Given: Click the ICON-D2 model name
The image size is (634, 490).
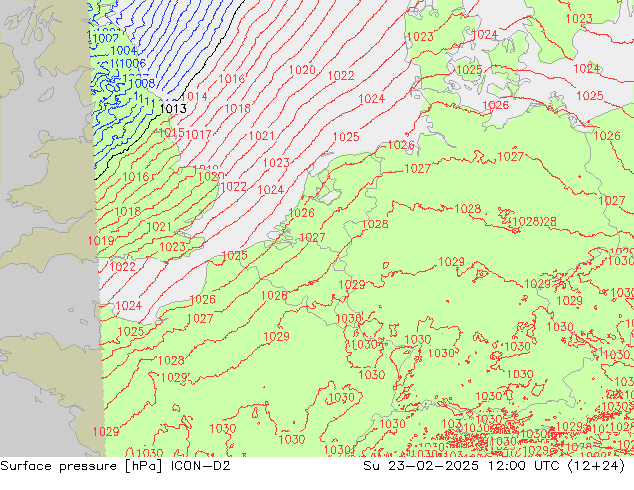Looking at the screenshot, I should click(x=201, y=466).
